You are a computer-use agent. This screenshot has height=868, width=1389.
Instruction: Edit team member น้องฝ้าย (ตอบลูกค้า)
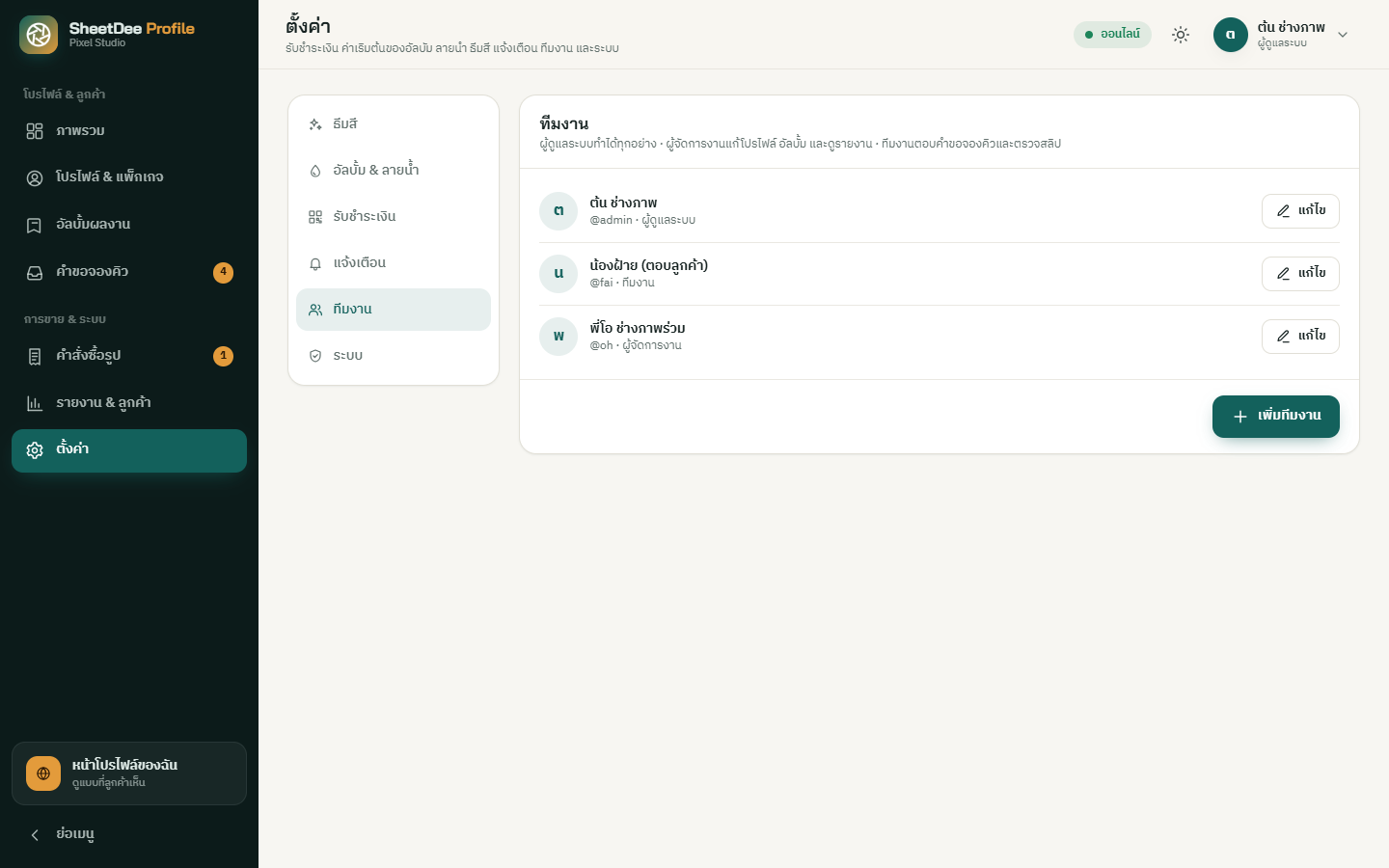tap(1300, 274)
